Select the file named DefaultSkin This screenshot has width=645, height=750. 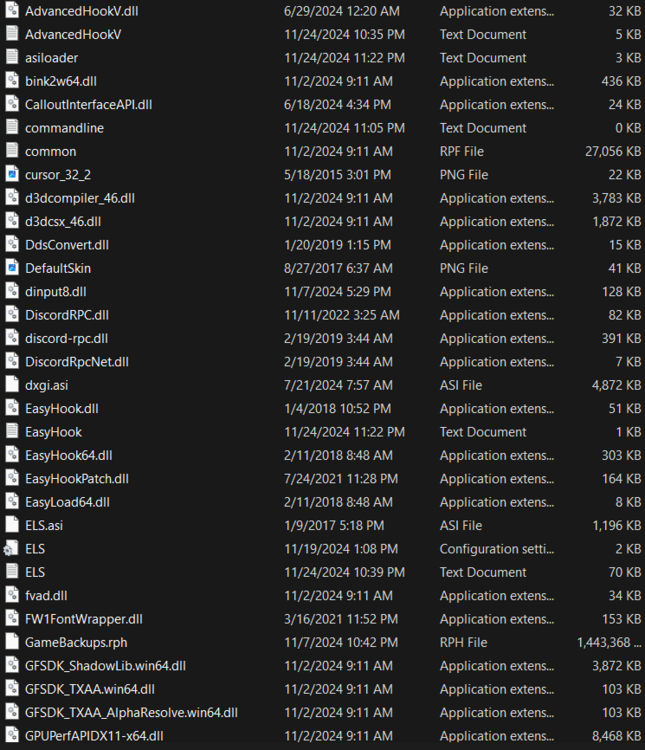point(58,268)
